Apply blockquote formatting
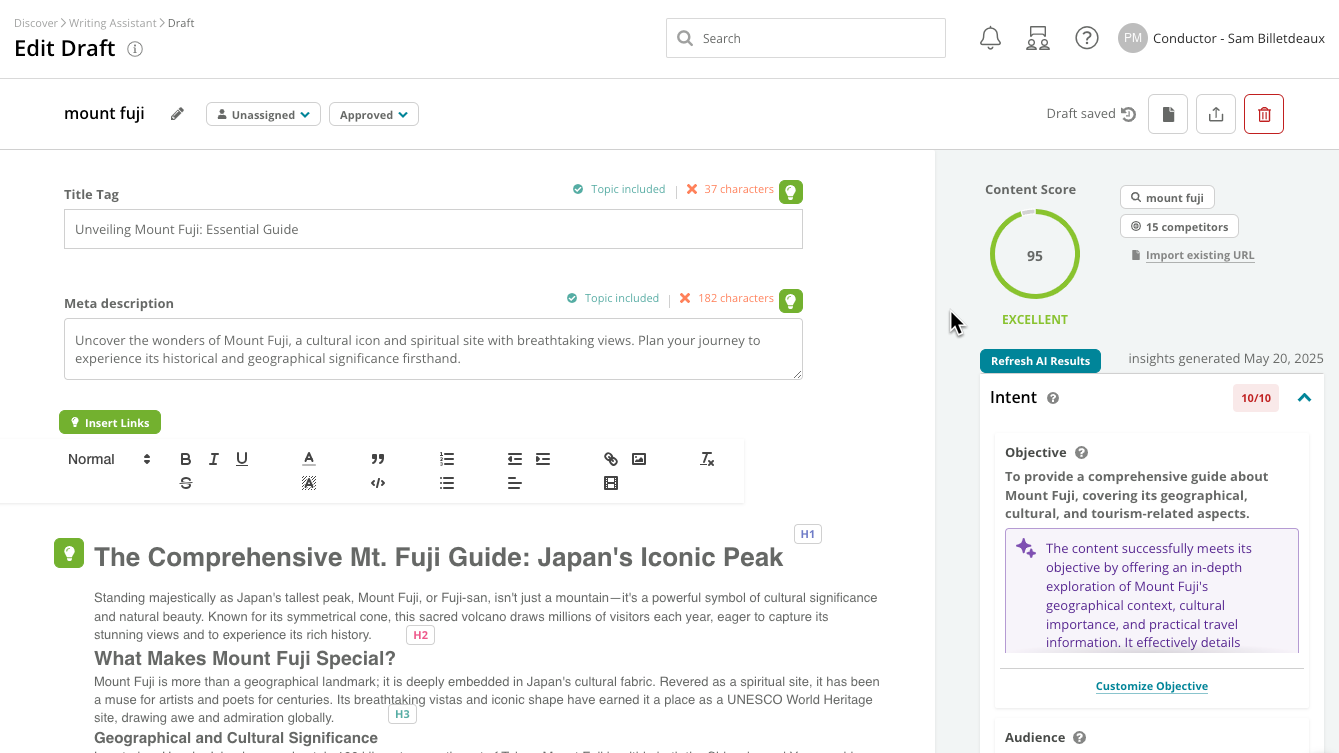Screen dimensions: 1339x753 click(x=378, y=459)
